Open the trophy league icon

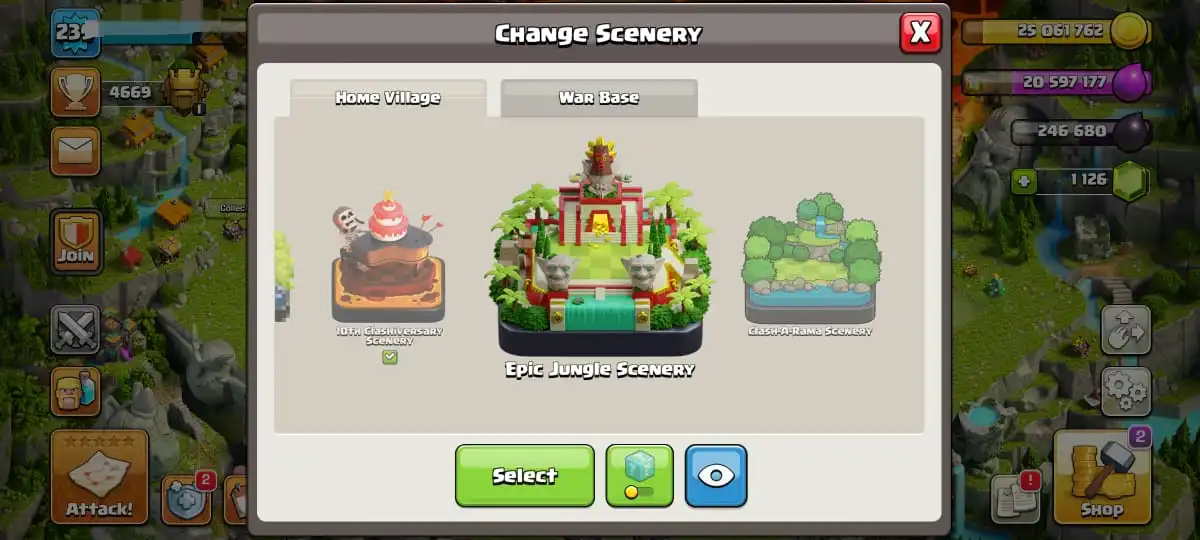75,91
